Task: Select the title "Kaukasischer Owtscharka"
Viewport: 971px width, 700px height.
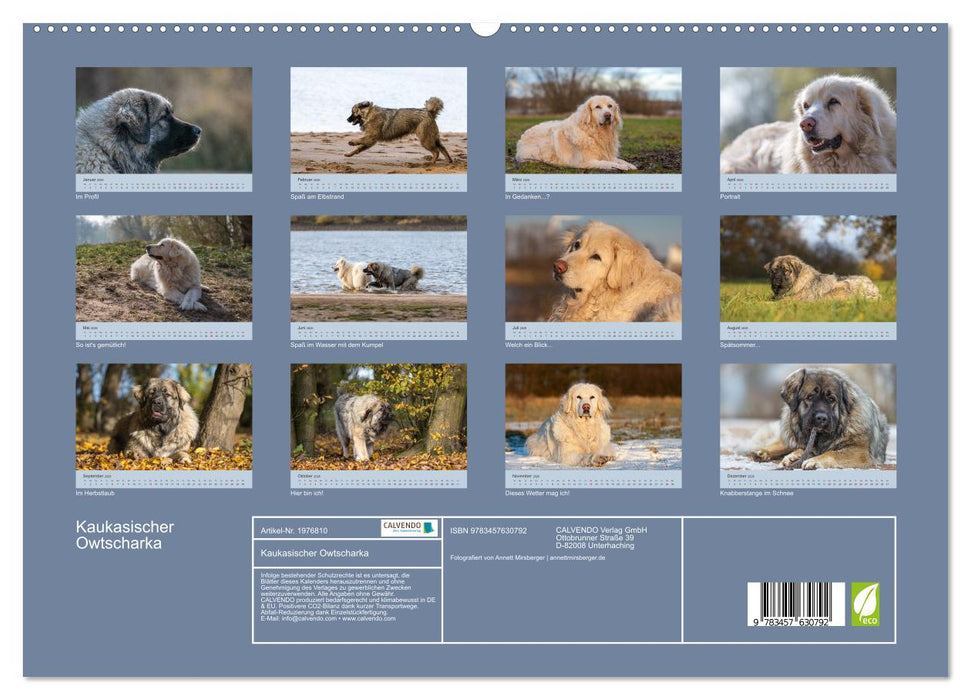Action: point(314,555)
